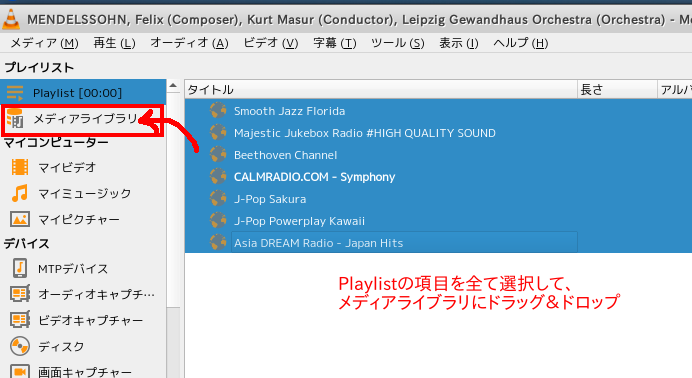Select J-Pop Sakura title
Viewport: 692px width, 378px height.
tap(270, 199)
